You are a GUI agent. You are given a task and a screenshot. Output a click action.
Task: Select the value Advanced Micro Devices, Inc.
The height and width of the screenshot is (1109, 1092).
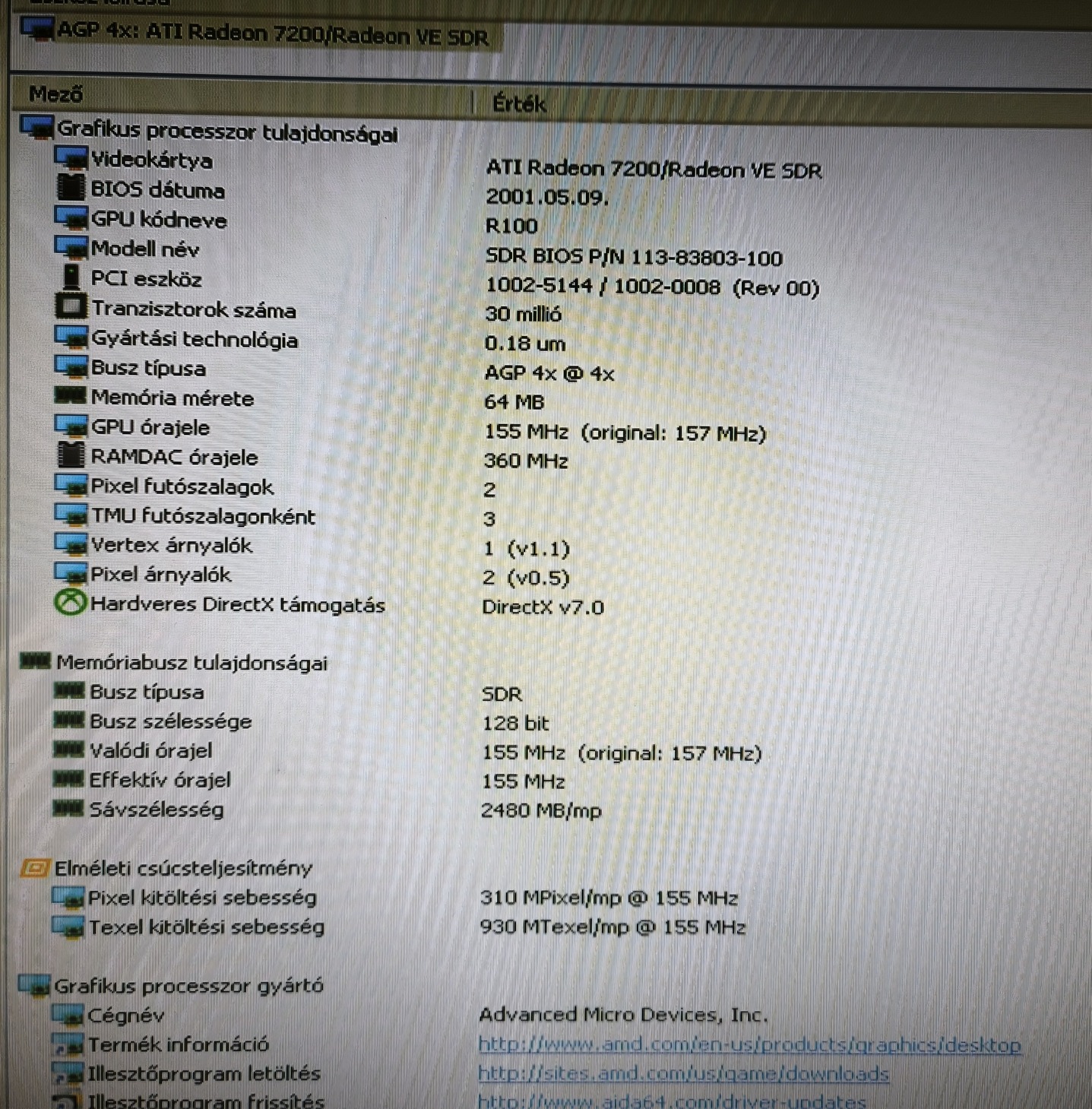(623, 1015)
